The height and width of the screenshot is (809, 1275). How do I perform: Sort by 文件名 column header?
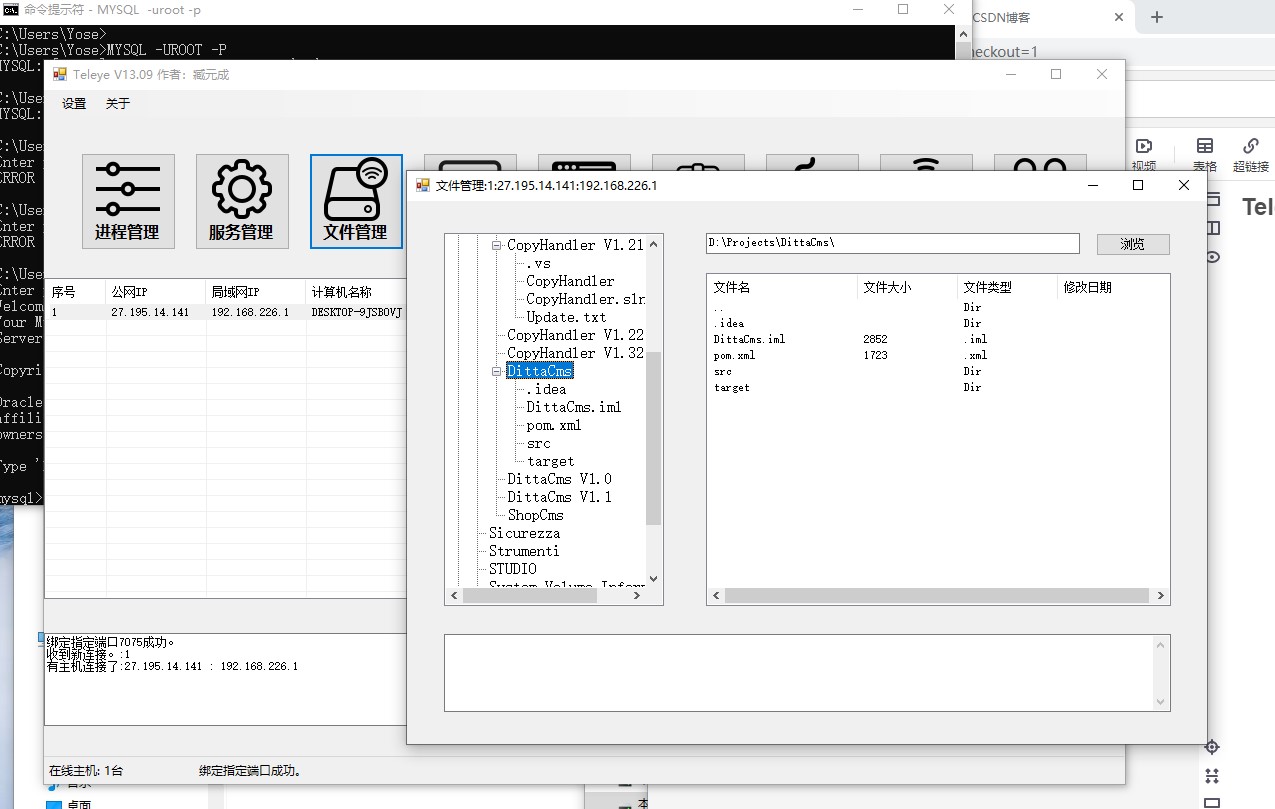[x=782, y=287]
